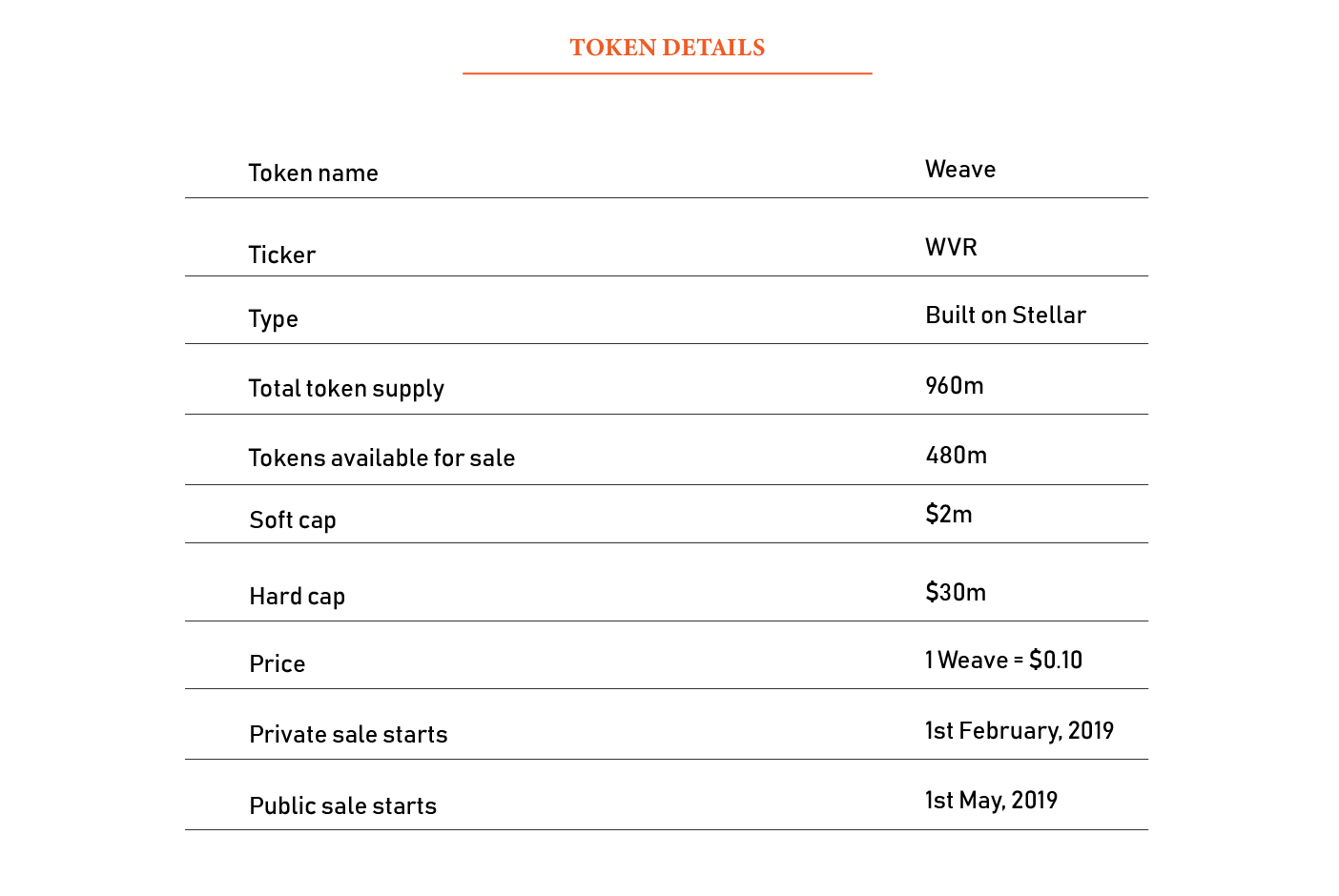Select the Built on Stellar text

1005,316
